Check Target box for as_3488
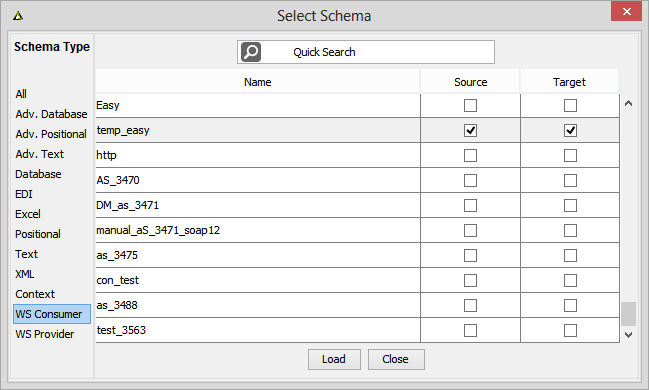 click(570, 306)
